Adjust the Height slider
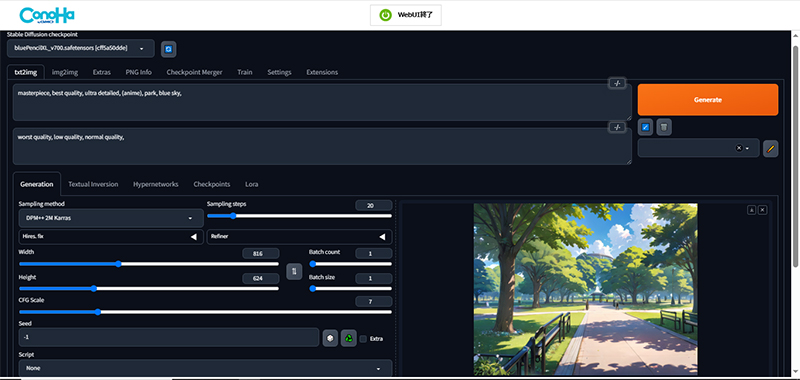This screenshot has height=380, width=800. 148,288
